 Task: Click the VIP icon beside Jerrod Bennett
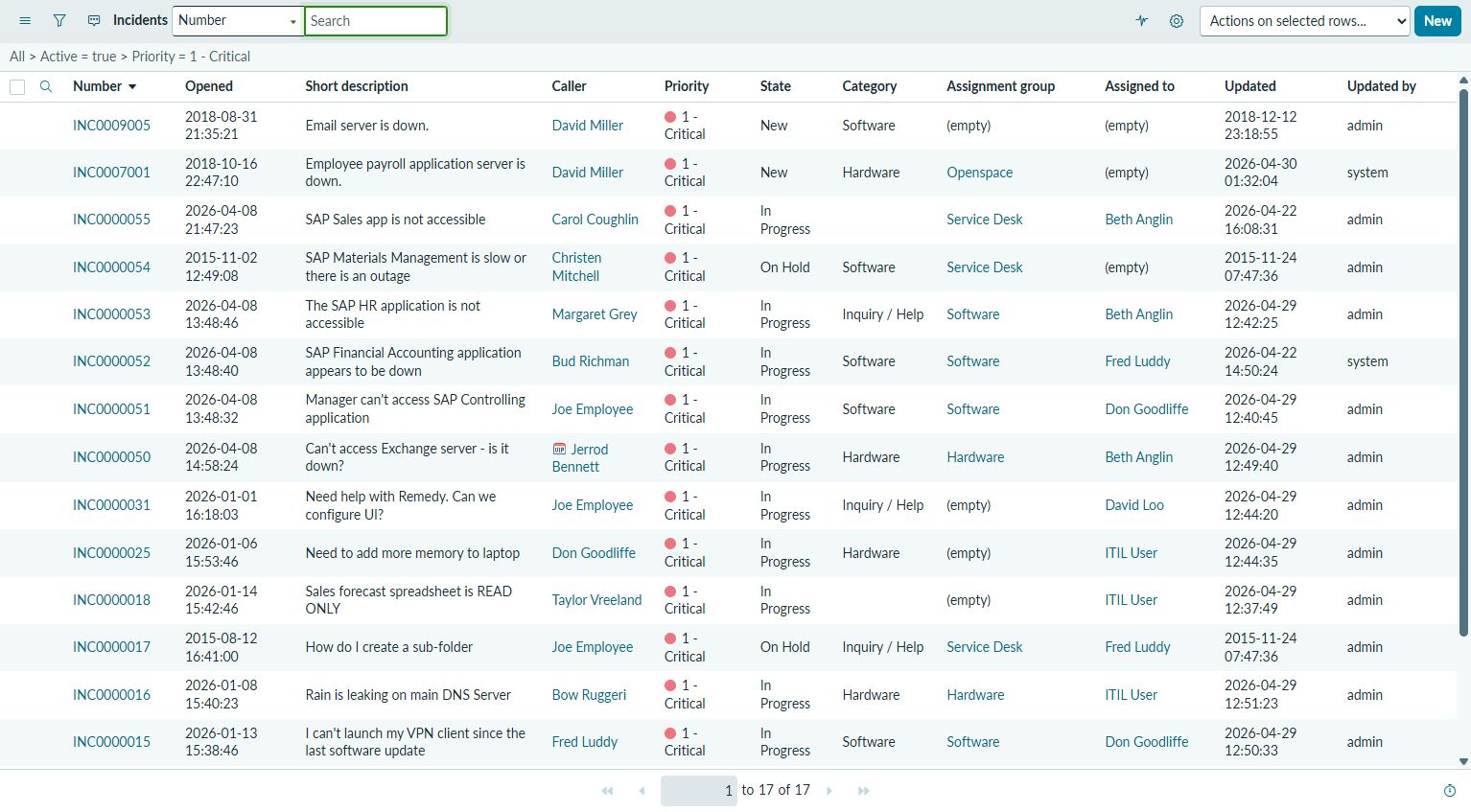click(560, 449)
